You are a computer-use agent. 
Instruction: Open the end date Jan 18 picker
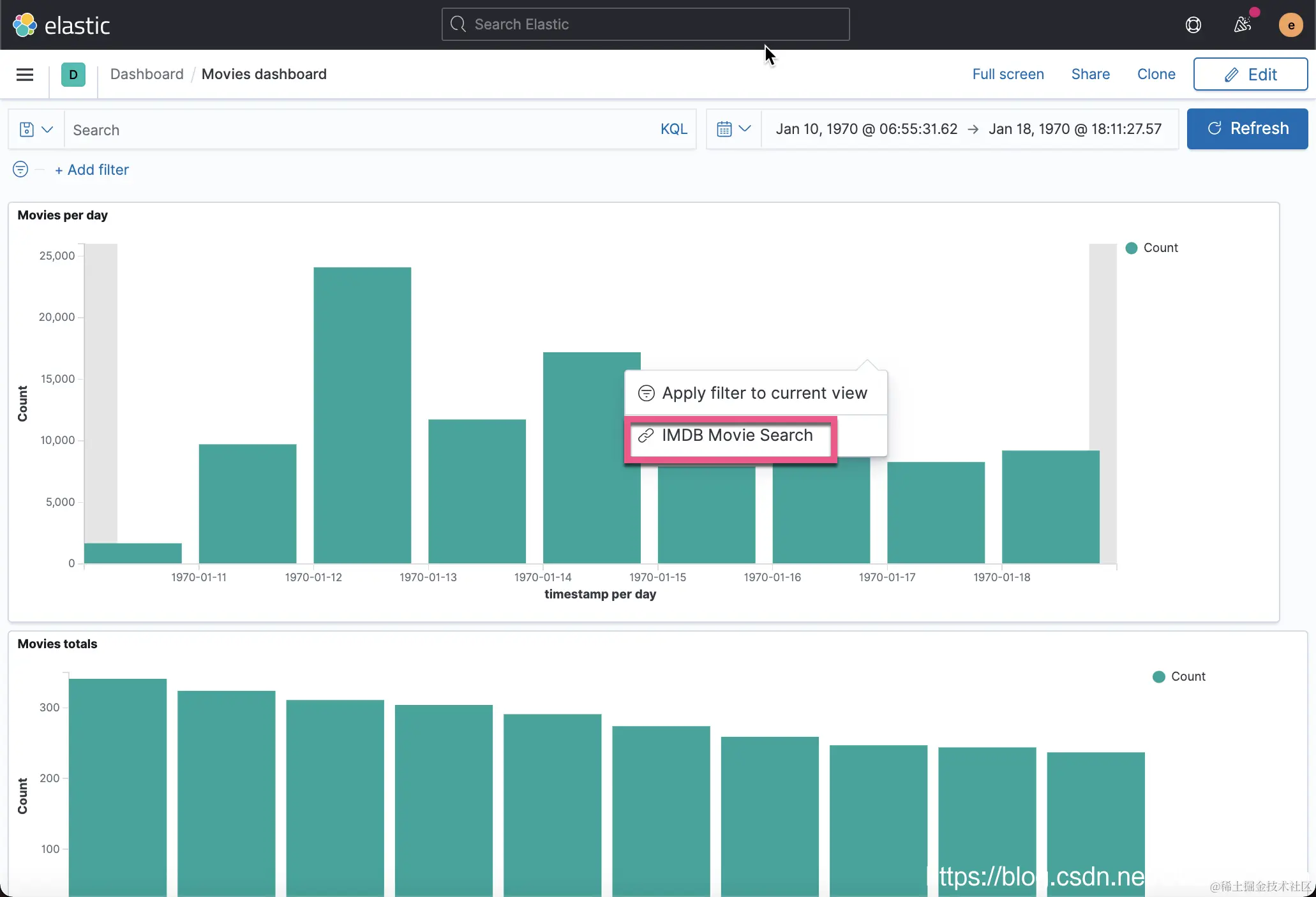click(1075, 129)
